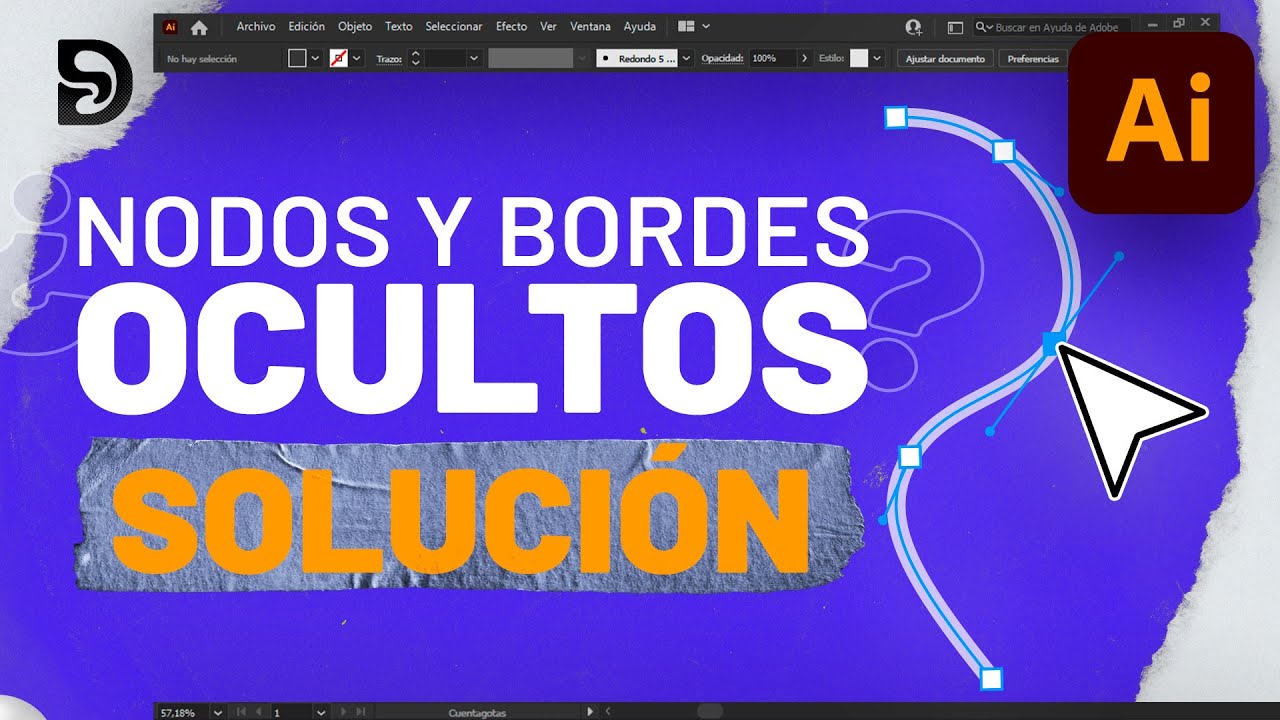1280x720 pixels.
Task: Click the Trazo weight stepper arrows
Action: pos(416,59)
